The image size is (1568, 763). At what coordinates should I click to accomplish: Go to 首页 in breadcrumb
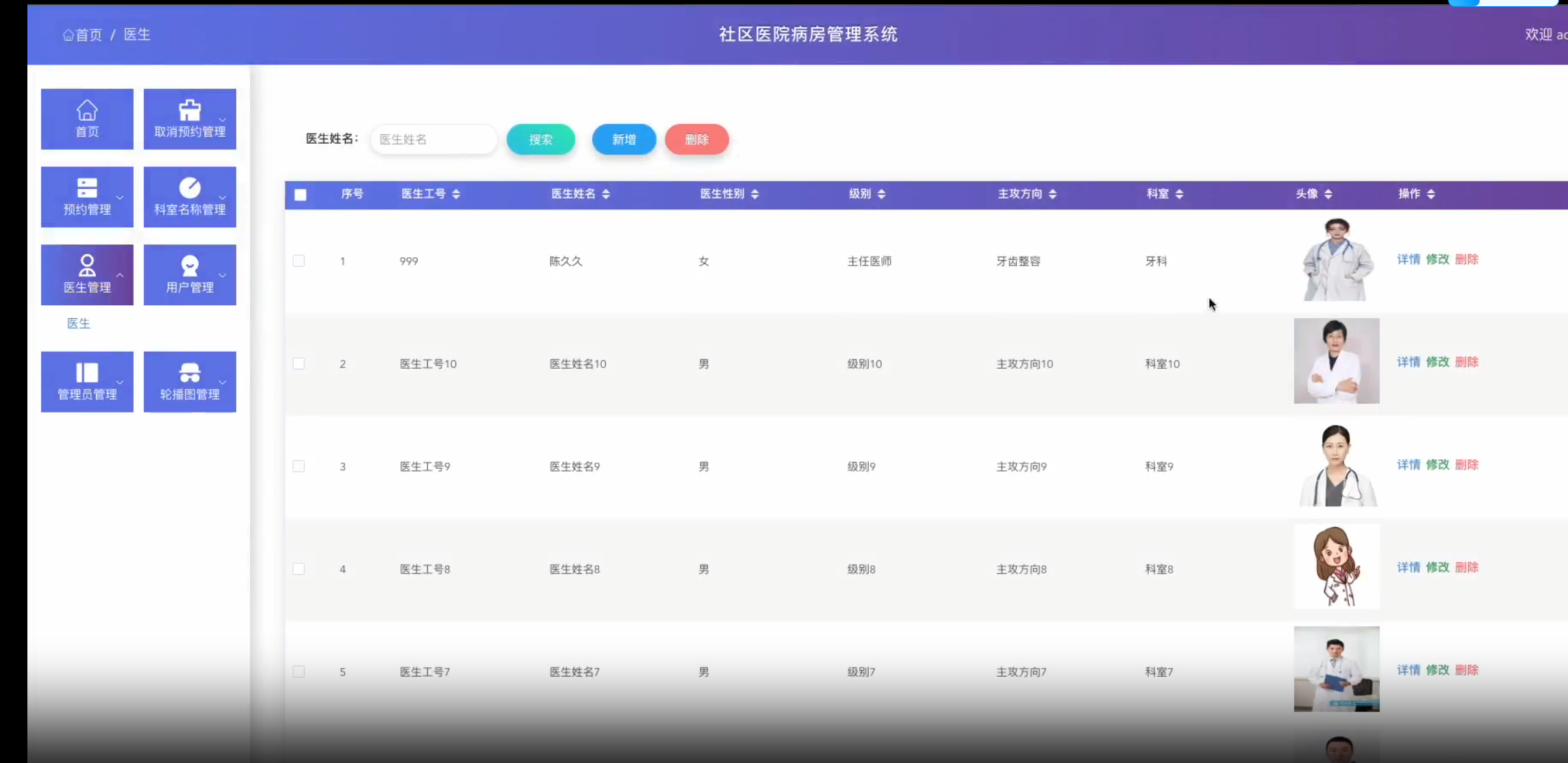point(88,35)
